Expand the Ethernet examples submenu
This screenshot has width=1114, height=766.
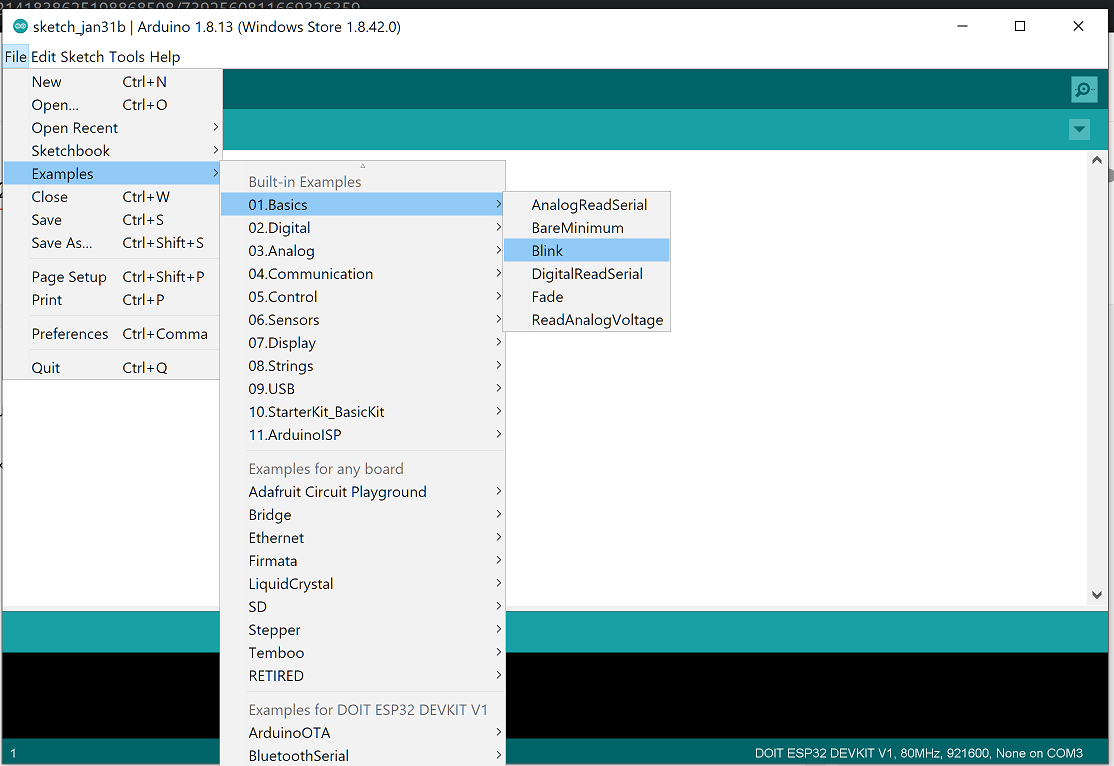tap(362, 538)
